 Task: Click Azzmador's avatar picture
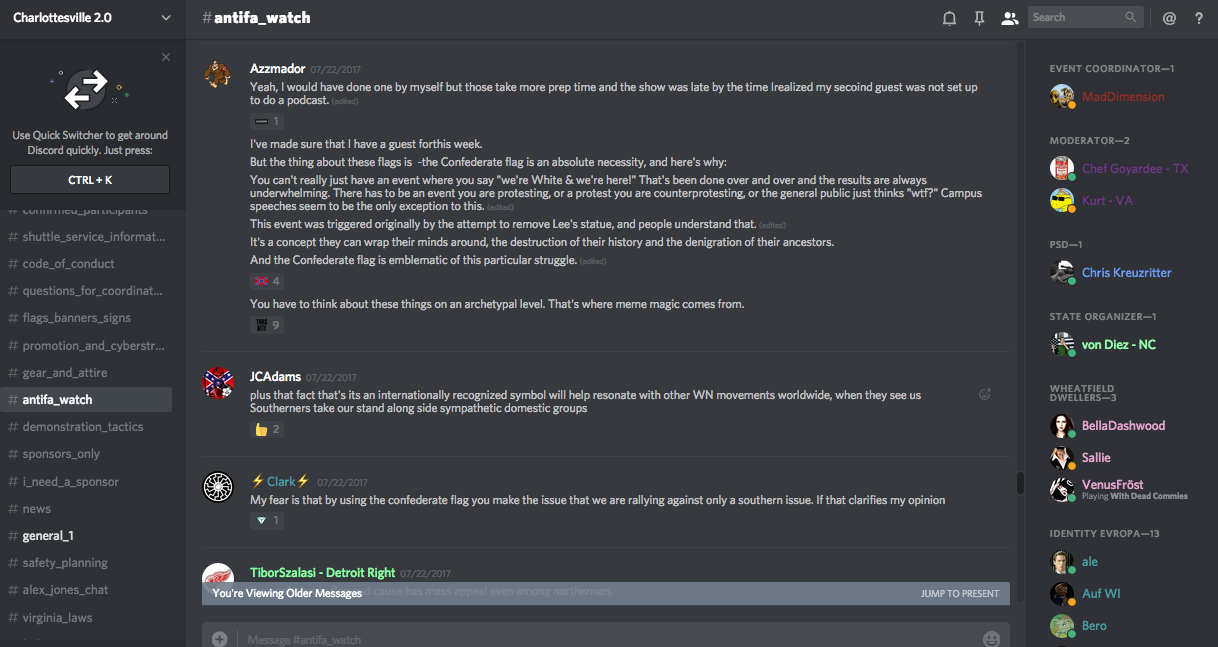[x=218, y=75]
